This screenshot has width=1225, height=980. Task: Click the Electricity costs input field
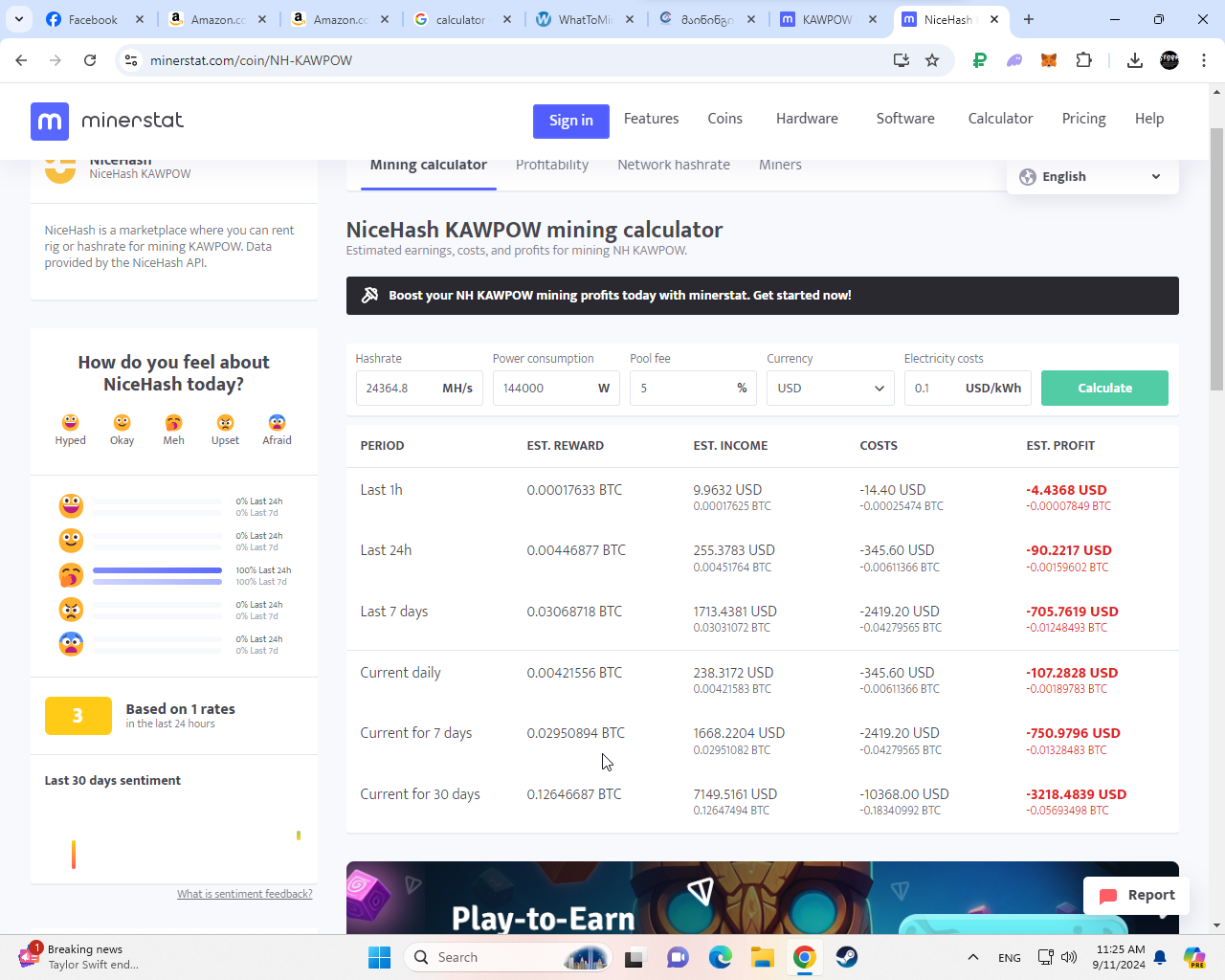tap(933, 389)
